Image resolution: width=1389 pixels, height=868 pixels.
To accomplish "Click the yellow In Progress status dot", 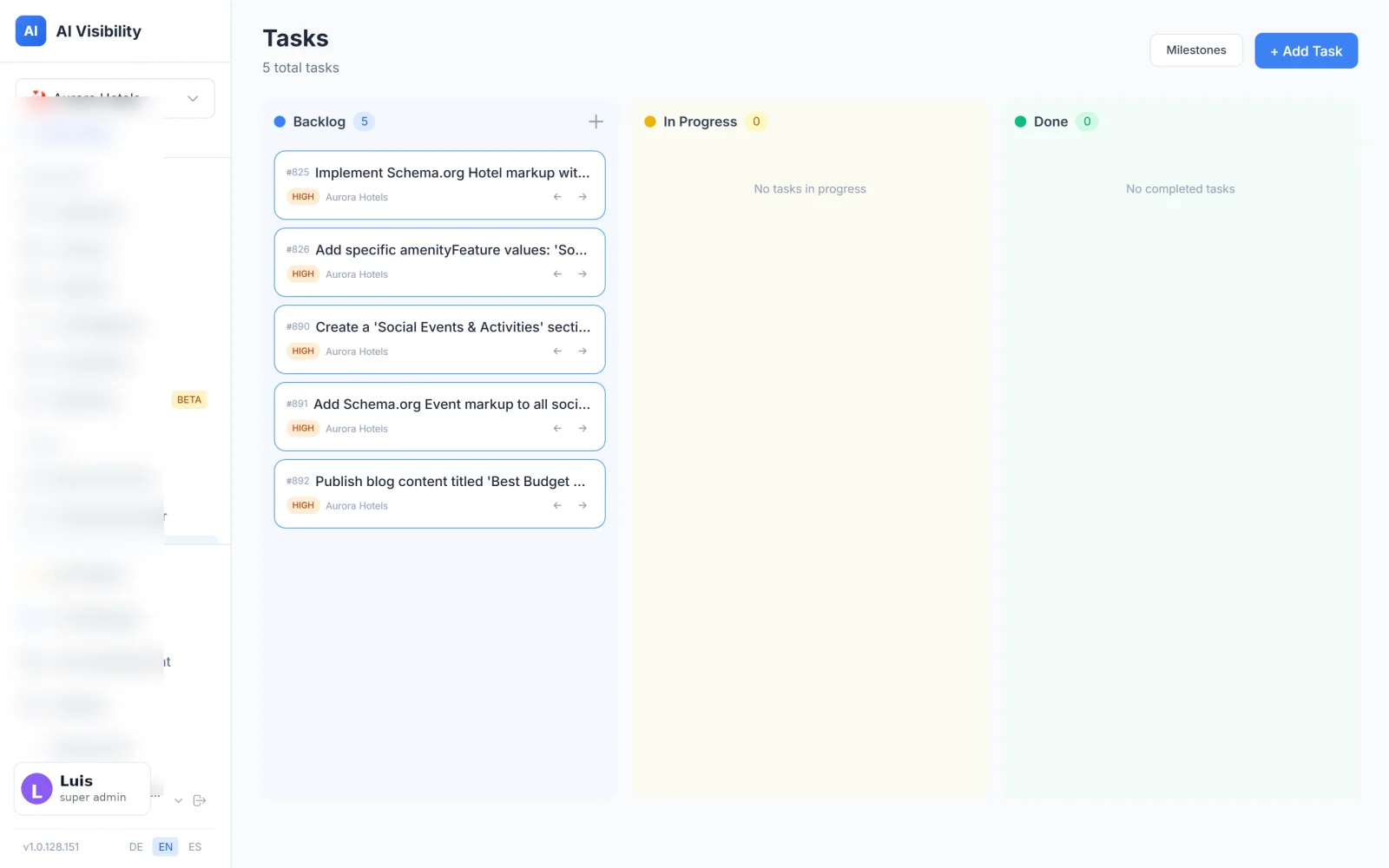I will [650, 122].
